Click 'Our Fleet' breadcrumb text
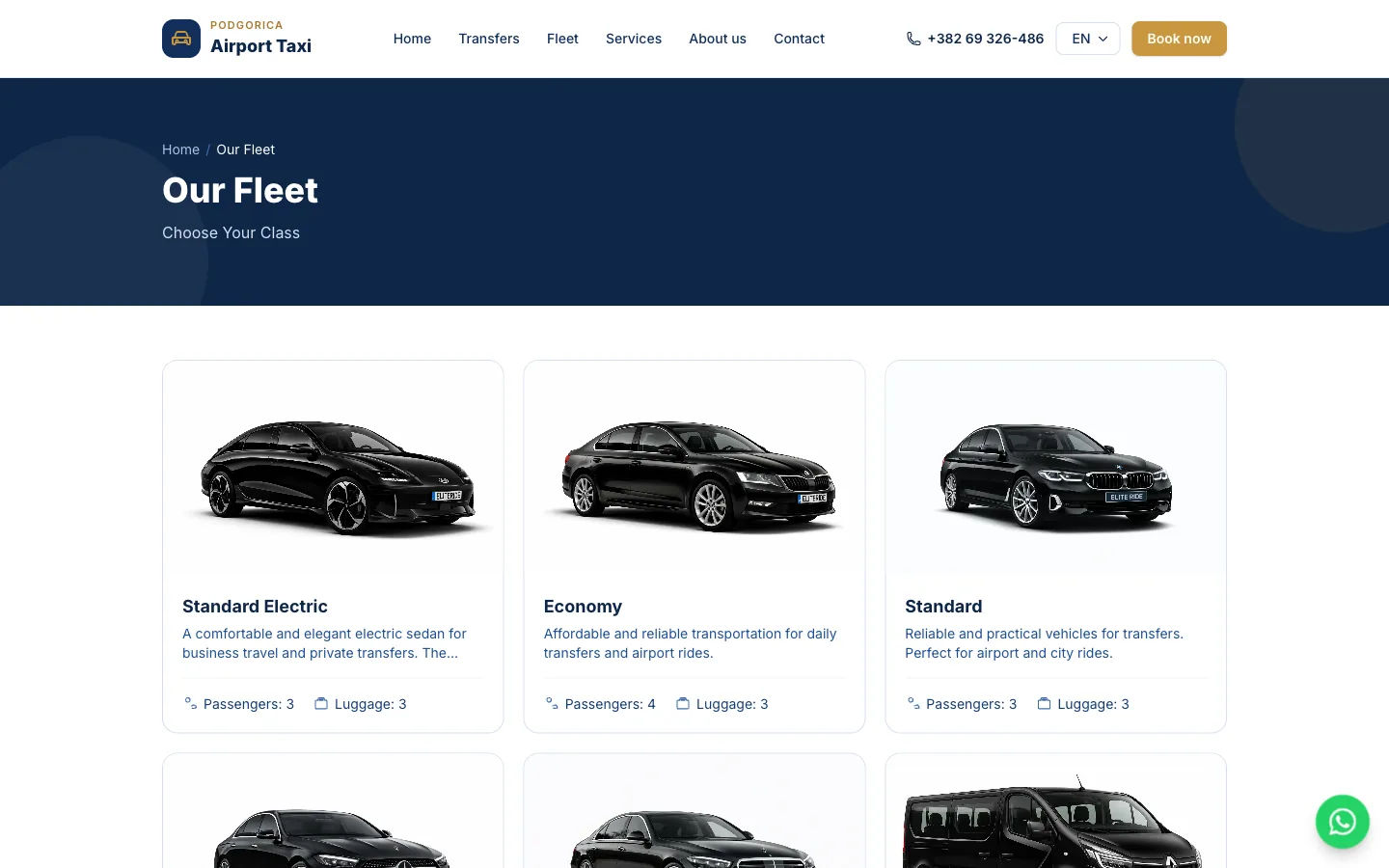Image resolution: width=1389 pixels, height=868 pixels. click(245, 149)
